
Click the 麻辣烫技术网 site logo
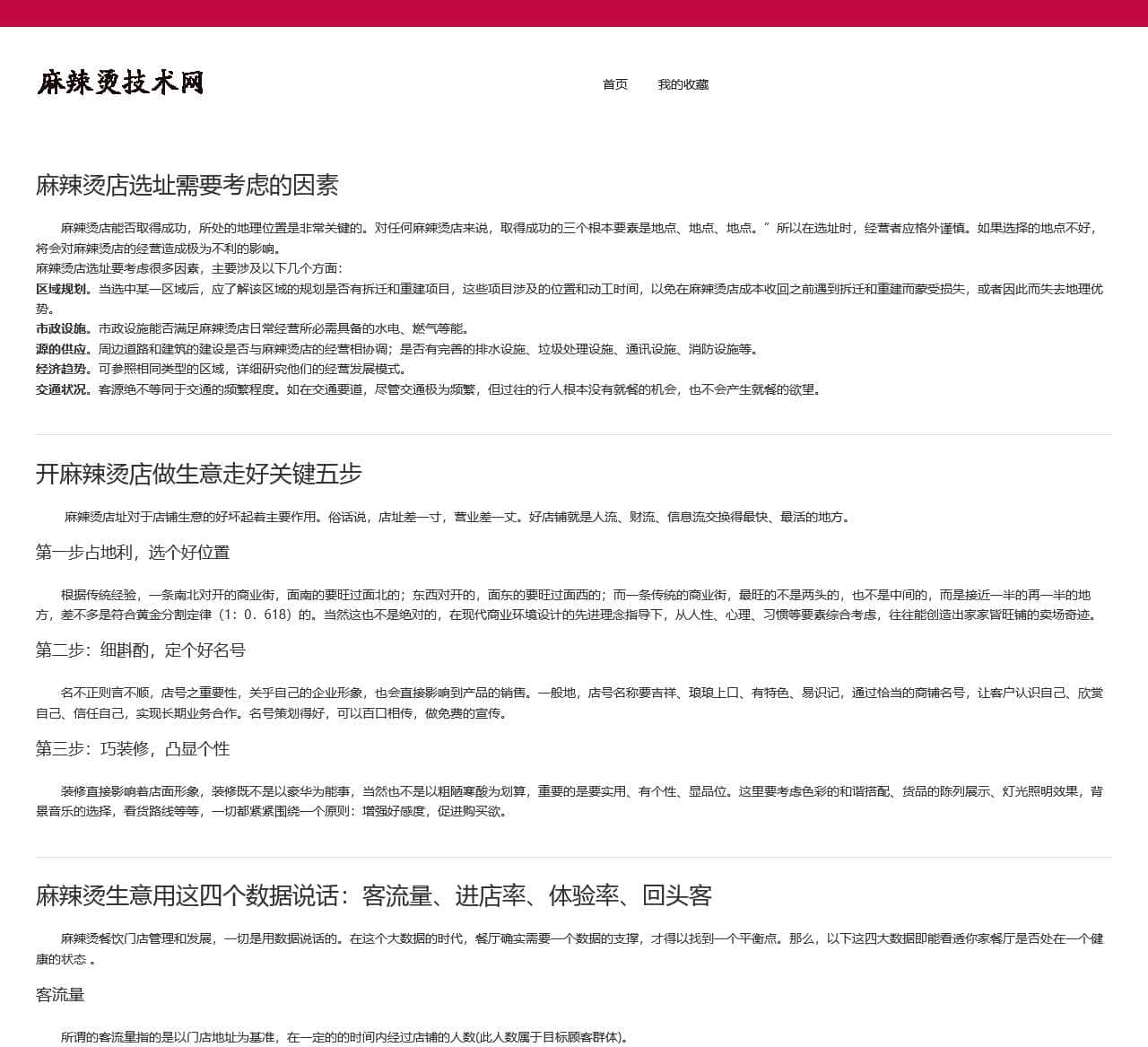tap(120, 84)
